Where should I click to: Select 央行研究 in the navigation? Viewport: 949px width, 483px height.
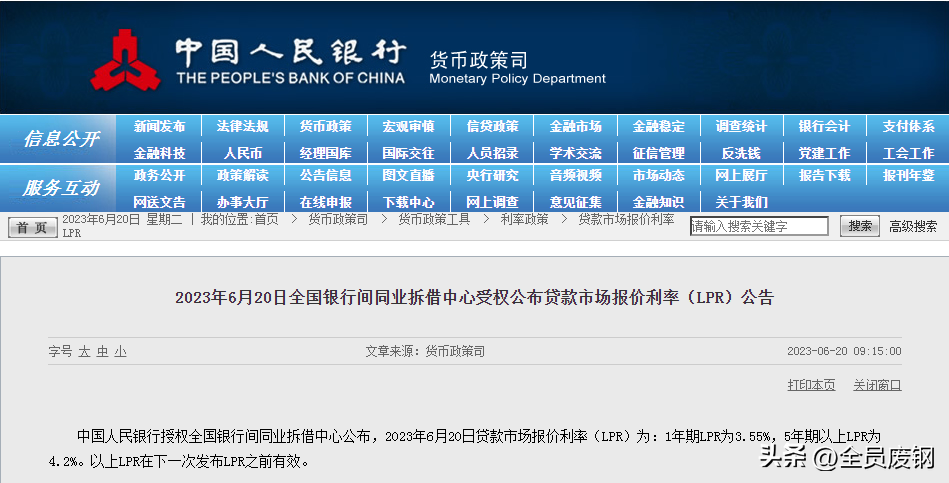point(492,176)
